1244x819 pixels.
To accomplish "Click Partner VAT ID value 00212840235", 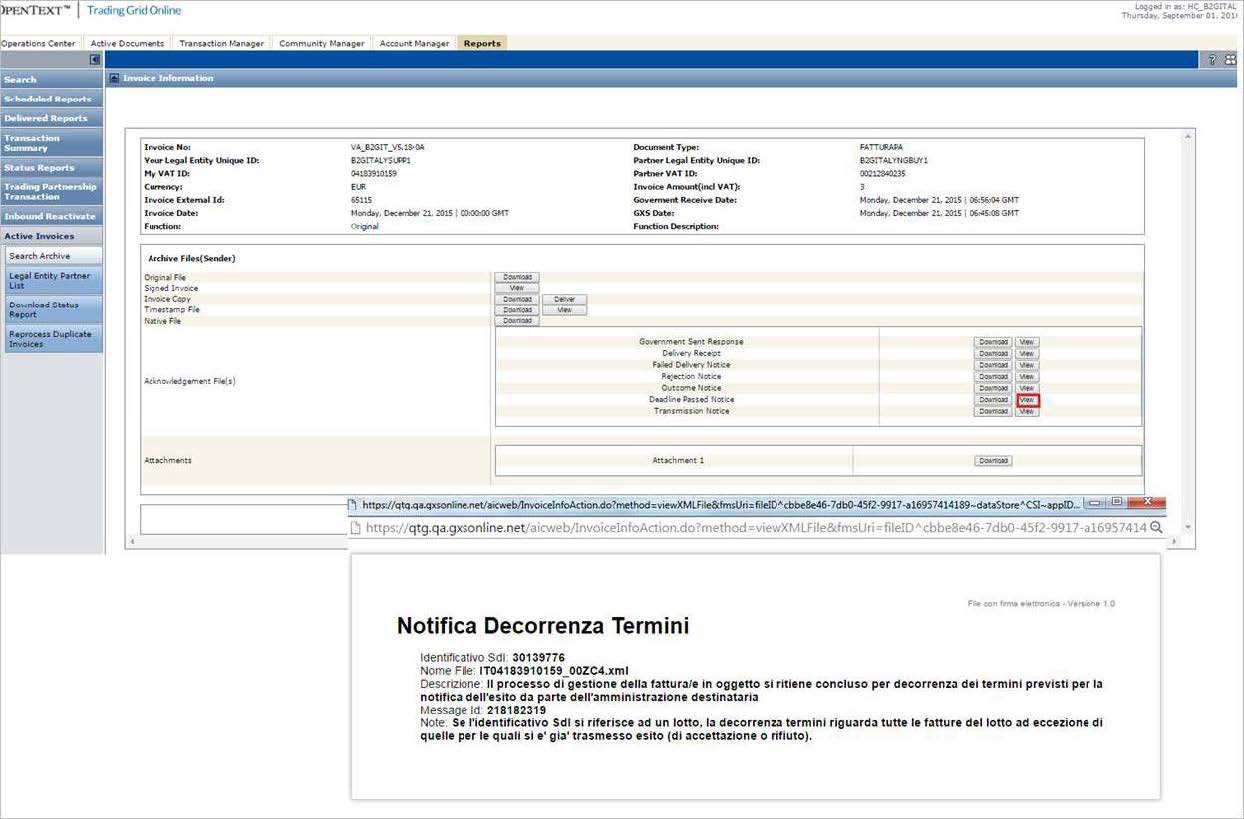I will [x=883, y=174].
